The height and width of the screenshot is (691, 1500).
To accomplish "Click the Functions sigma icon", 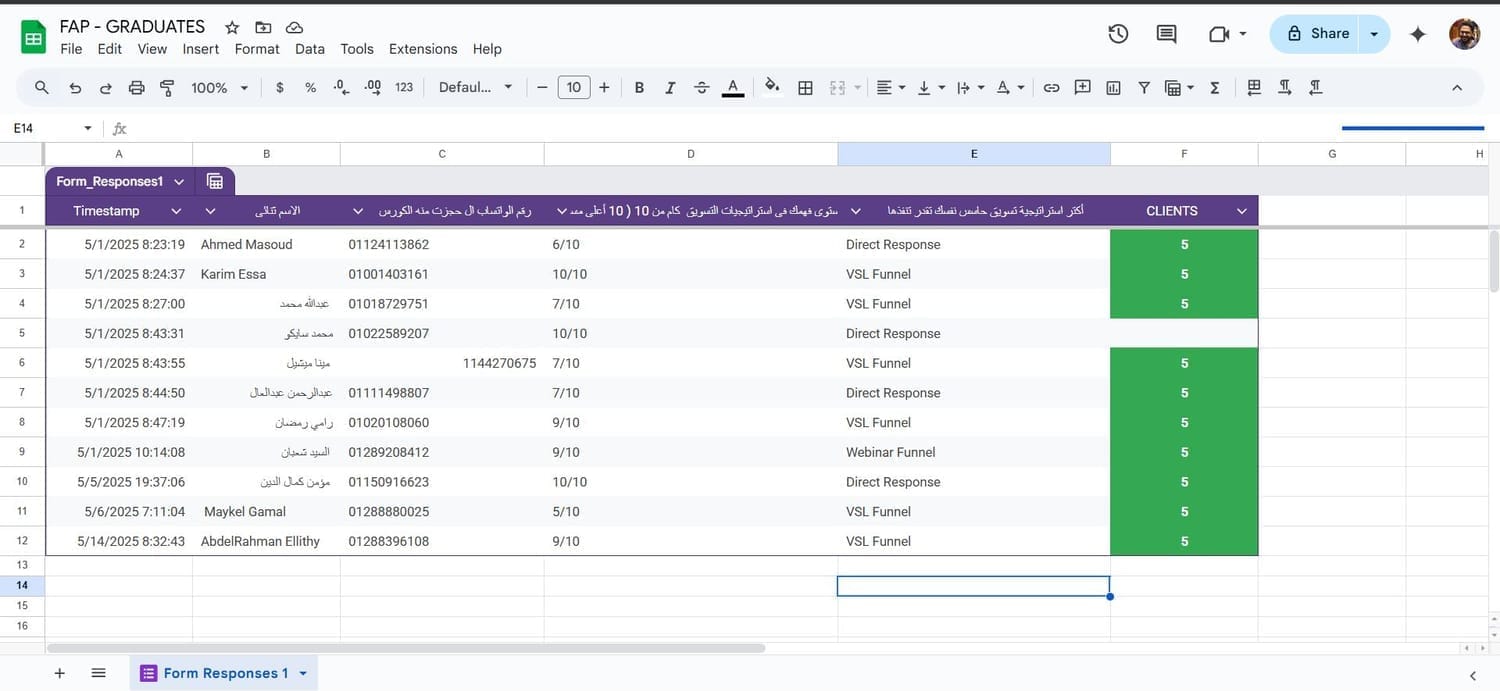I will click(1215, 88).
